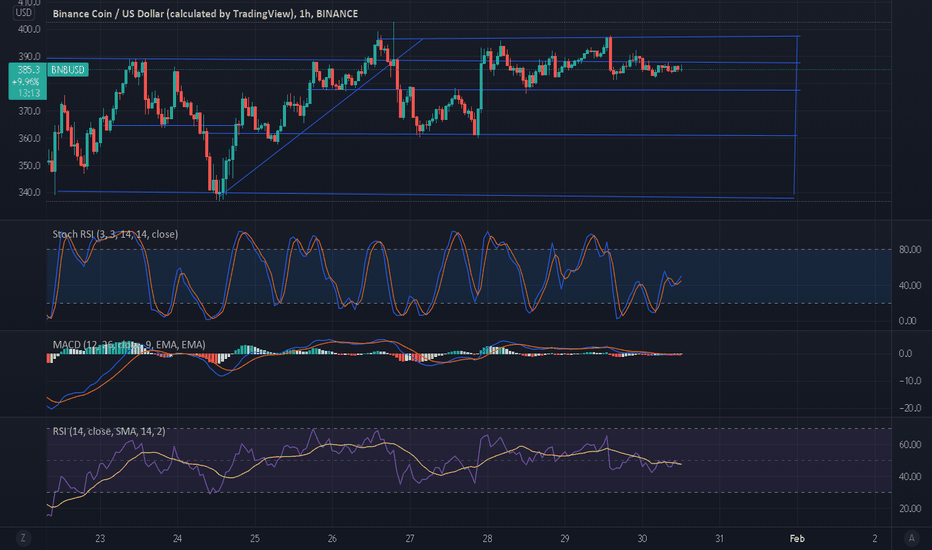Click date 23 on time axis
932x550 pixels.
100,539
